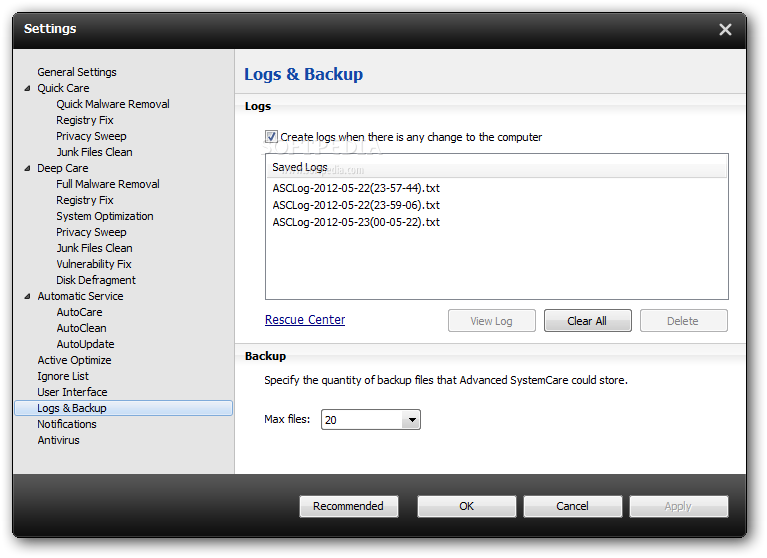Select Junk Files Clean under Quick Care
The image size is (767, 558).
pyautogui.click(x=94, y=152)
